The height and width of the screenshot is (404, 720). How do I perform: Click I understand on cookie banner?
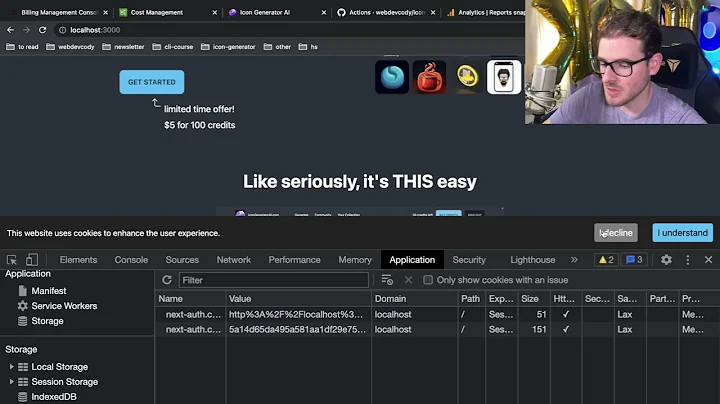coord(682,233)
